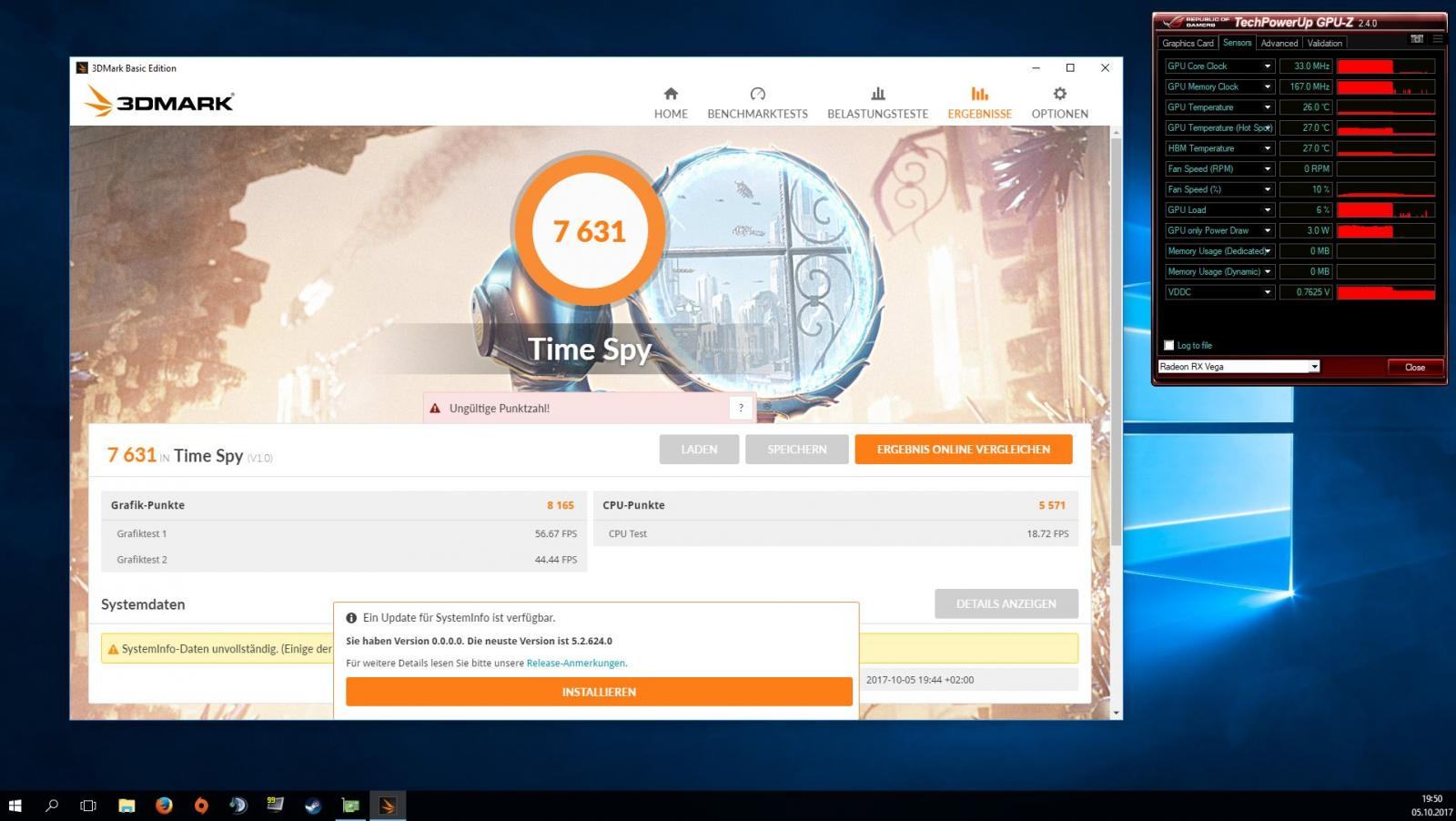Open the Fan Speed (RPM) sensor dropdown
This screenshot has width=1456, height=821.
pos(1267,169)
